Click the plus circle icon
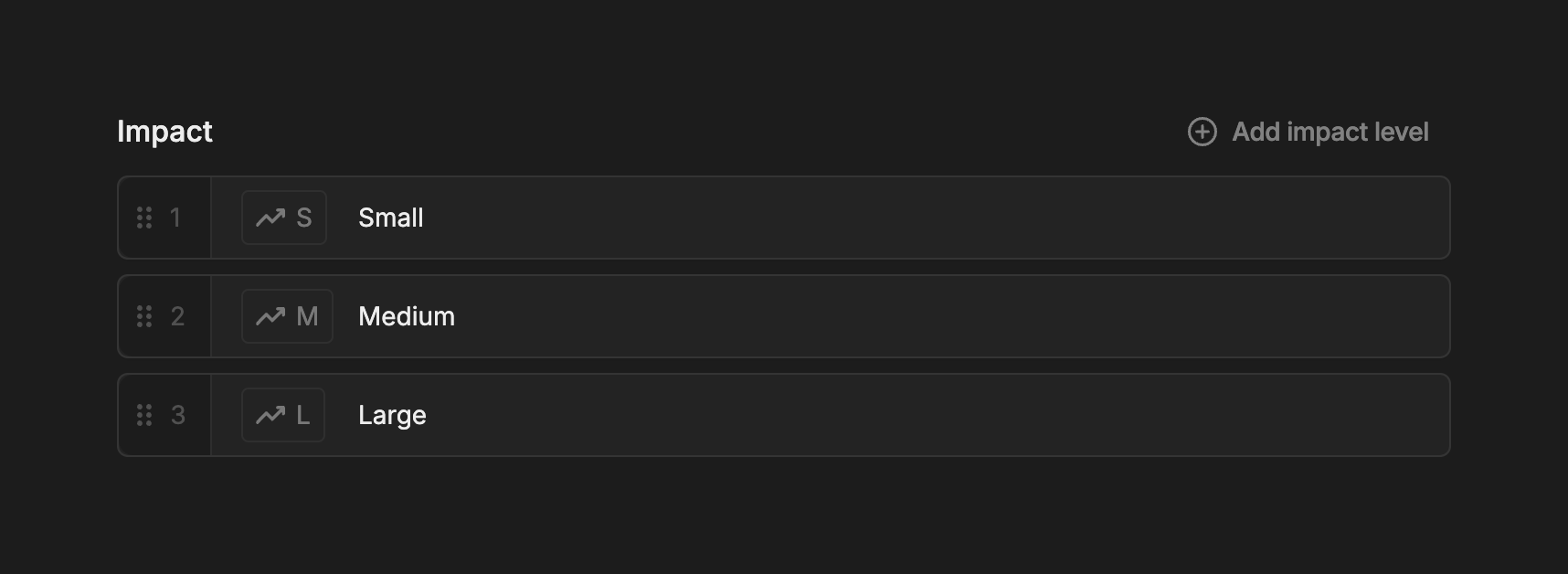 click(x=1202, y=132)
